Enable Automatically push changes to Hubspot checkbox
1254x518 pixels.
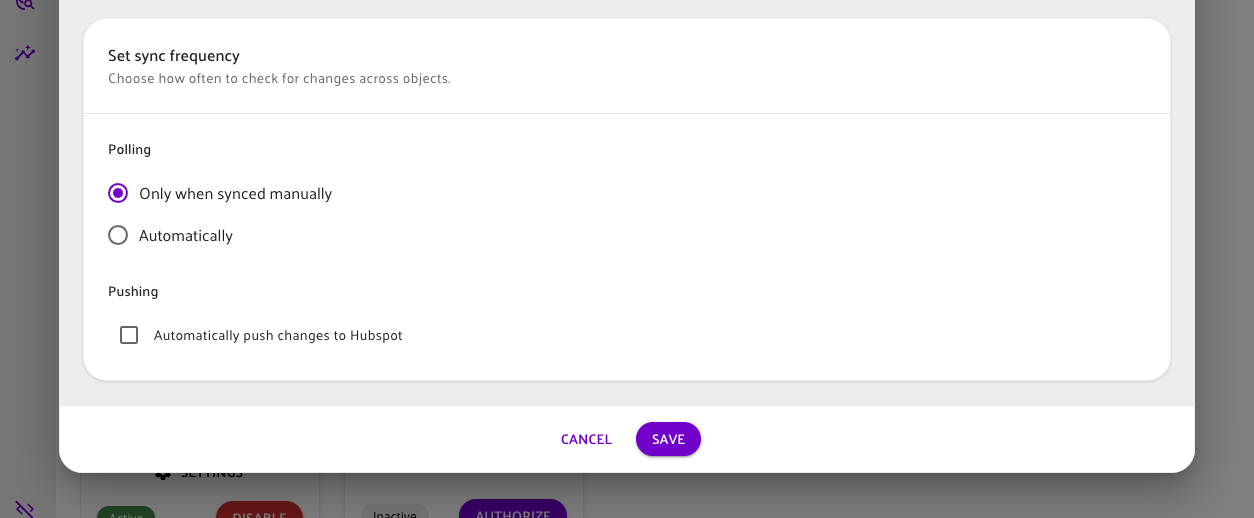(129, 335)
